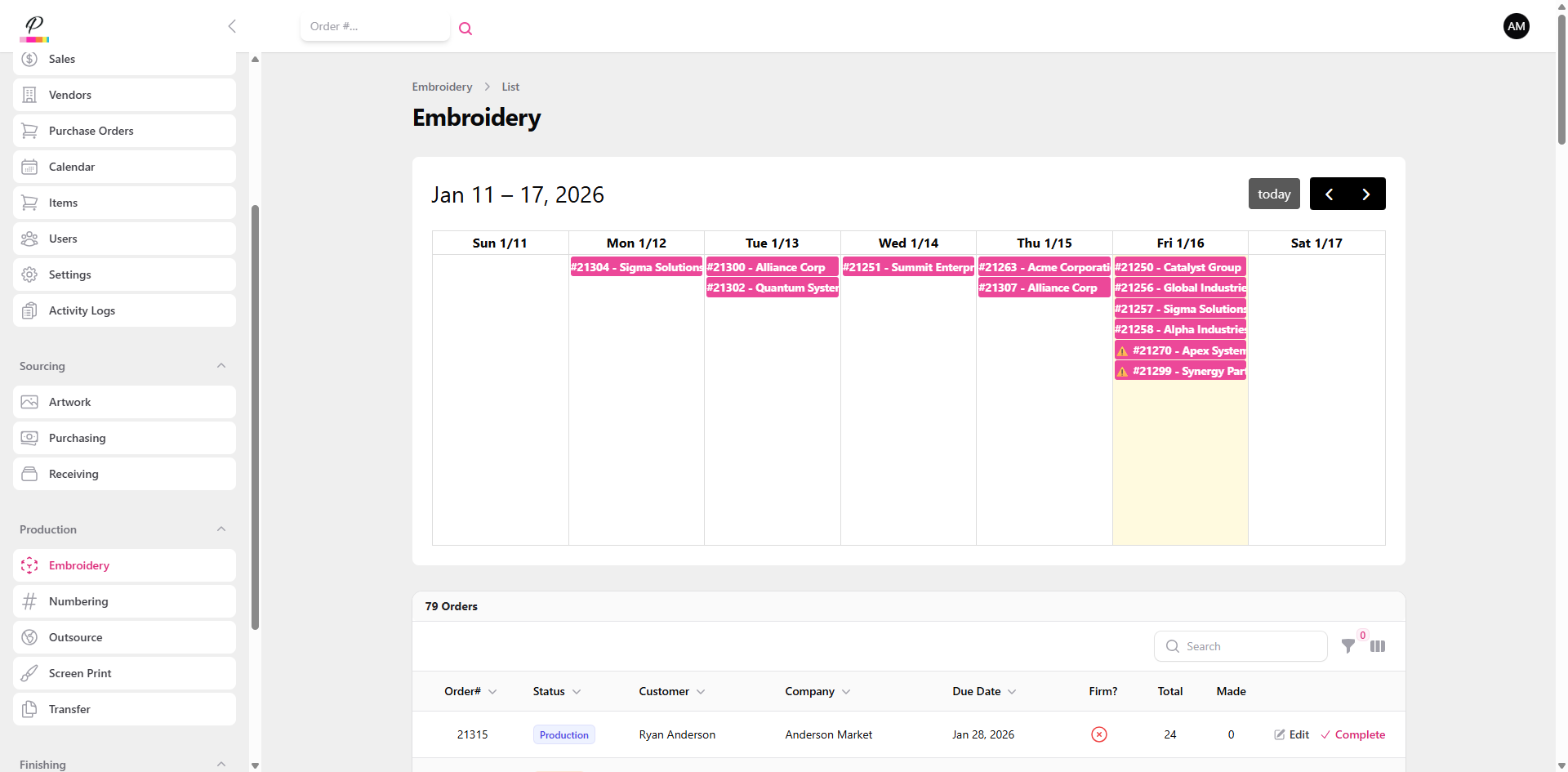Open Purchase Orders in the sidebar
The width and height of the screenshot is (1568, 772).
pos(91,131)
